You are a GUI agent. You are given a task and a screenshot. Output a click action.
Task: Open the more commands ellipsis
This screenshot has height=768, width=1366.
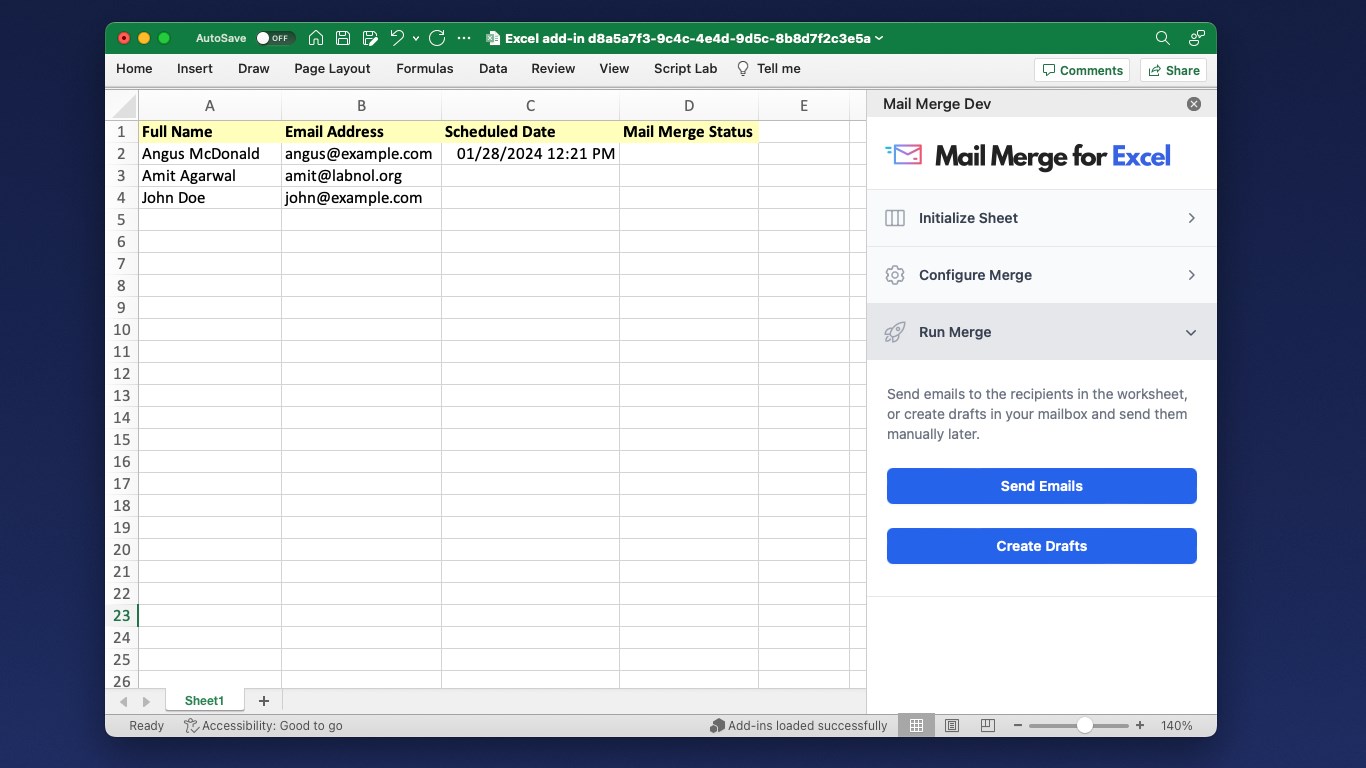pyautogui.click(x=464, y=38)
